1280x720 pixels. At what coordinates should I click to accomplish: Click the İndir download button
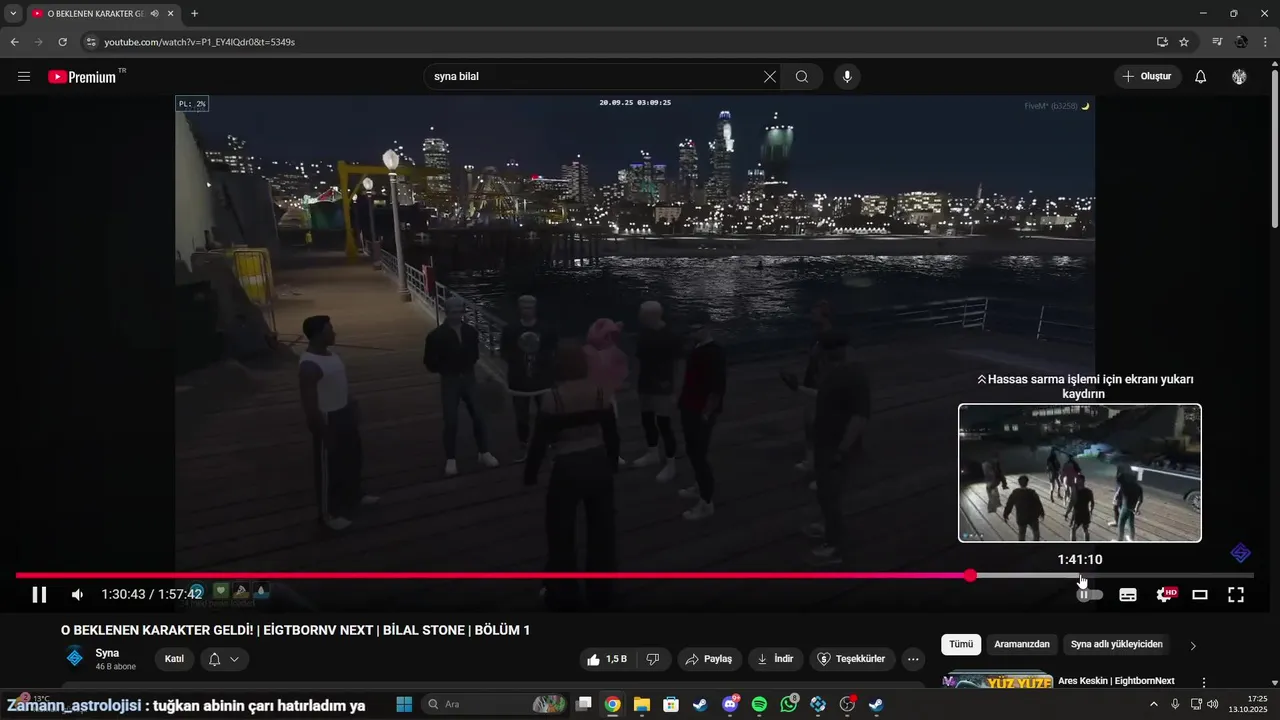(775, 659)
